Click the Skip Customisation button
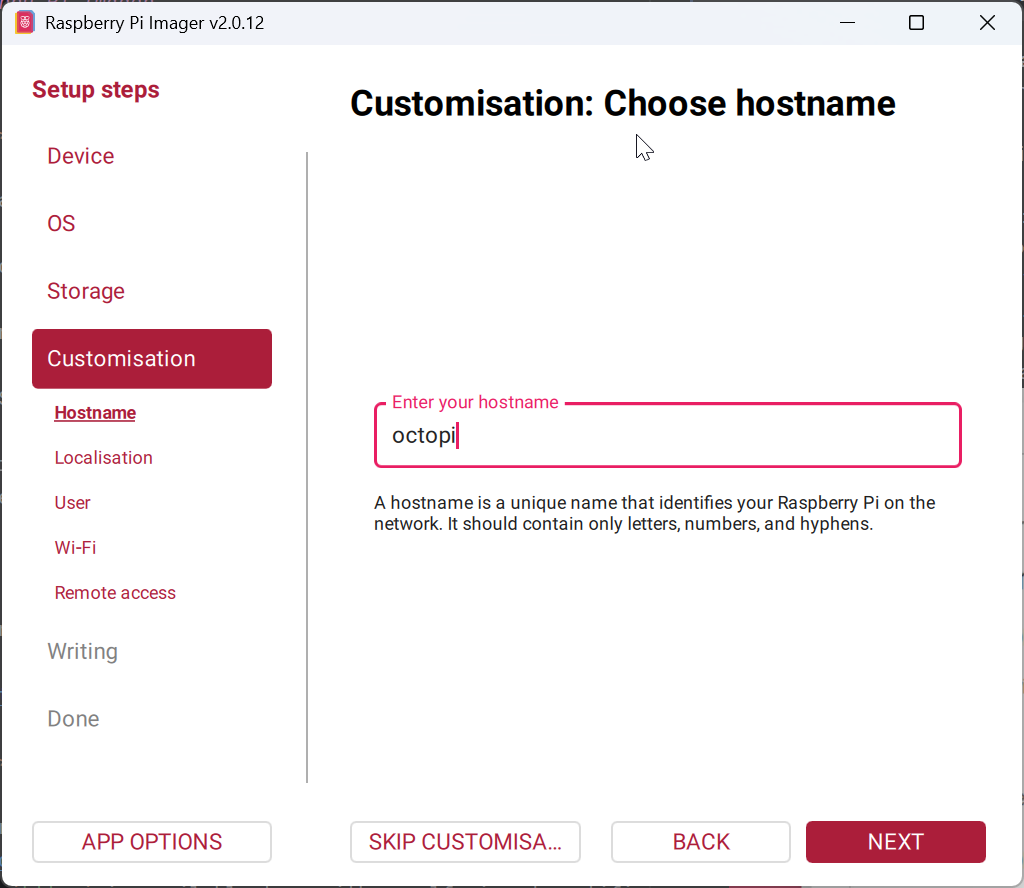 [465, 842]
